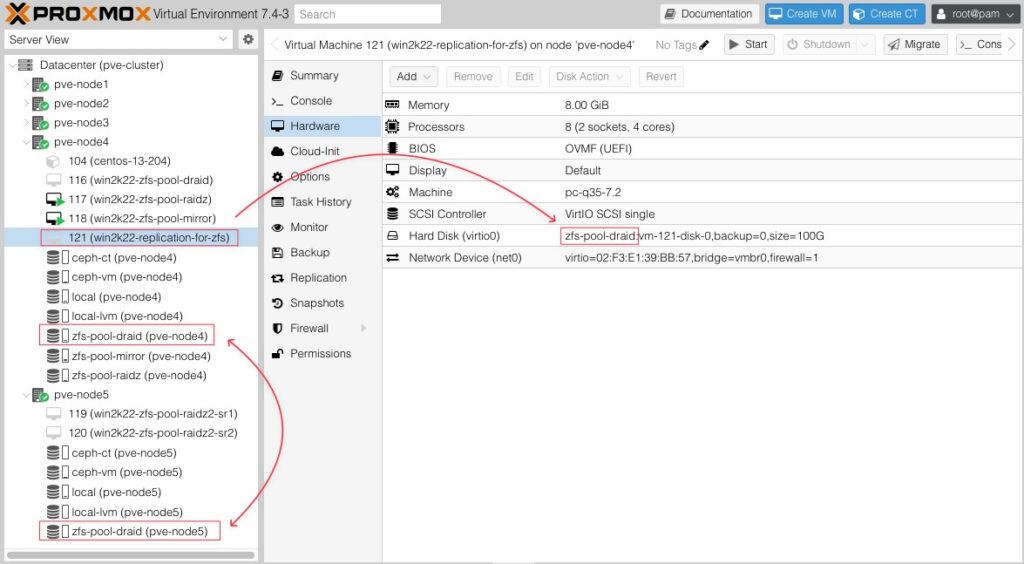Collapse the pve-node4 tree node
The width and height of the screenshot is (1024, 564).
(x=26, y=142)
